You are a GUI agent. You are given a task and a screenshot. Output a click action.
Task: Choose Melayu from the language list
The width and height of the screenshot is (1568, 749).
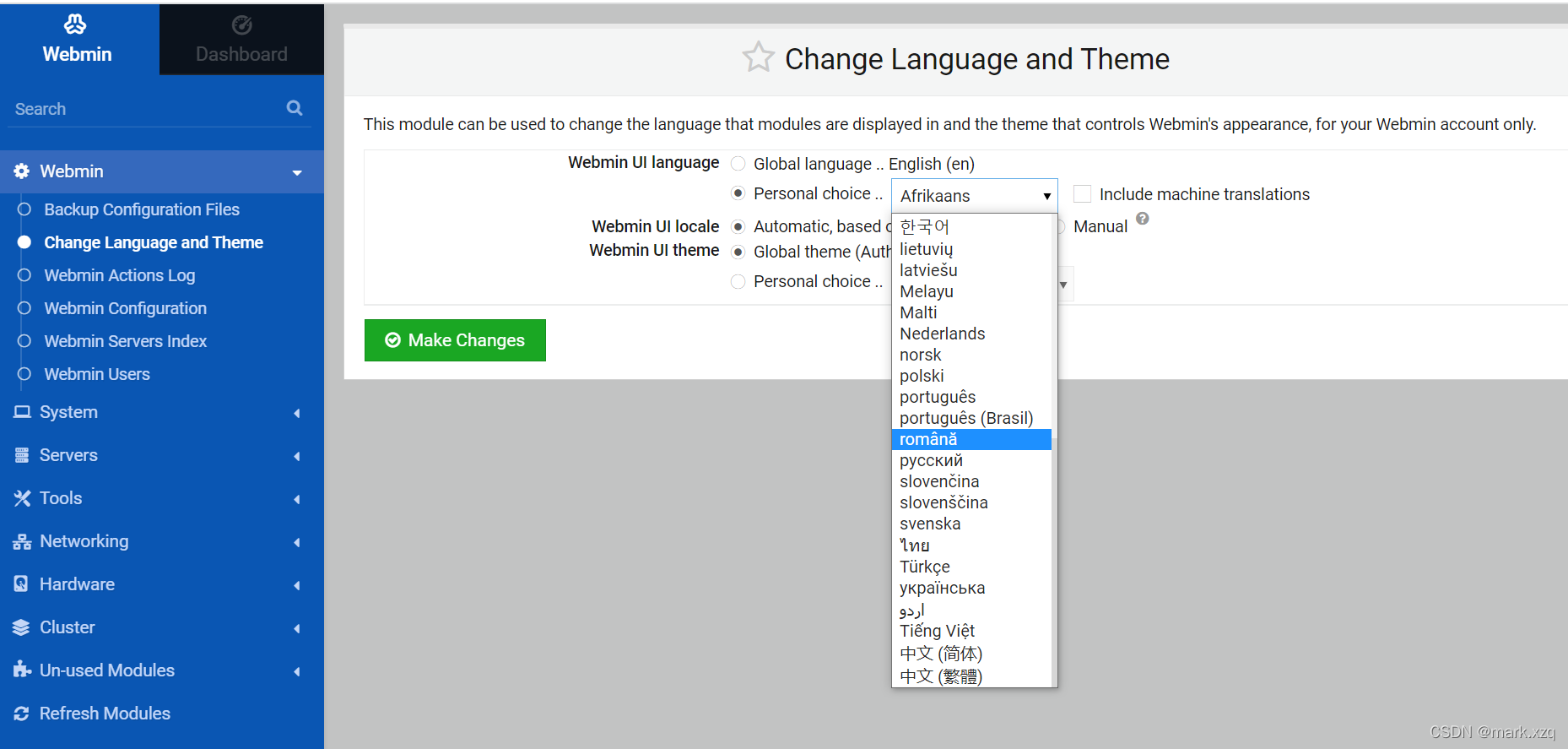(971, 291)
